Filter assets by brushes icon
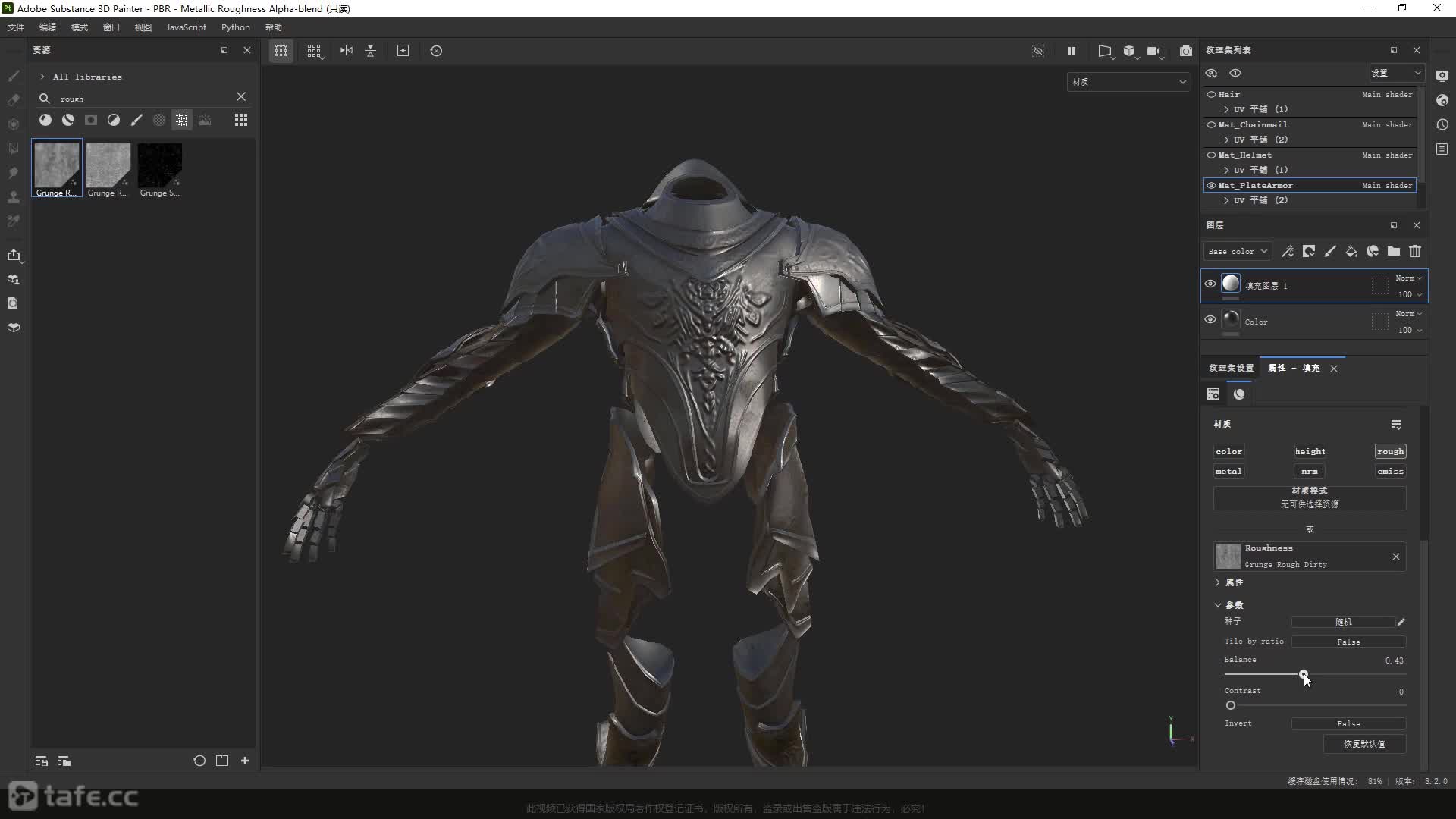 (136, 120)
